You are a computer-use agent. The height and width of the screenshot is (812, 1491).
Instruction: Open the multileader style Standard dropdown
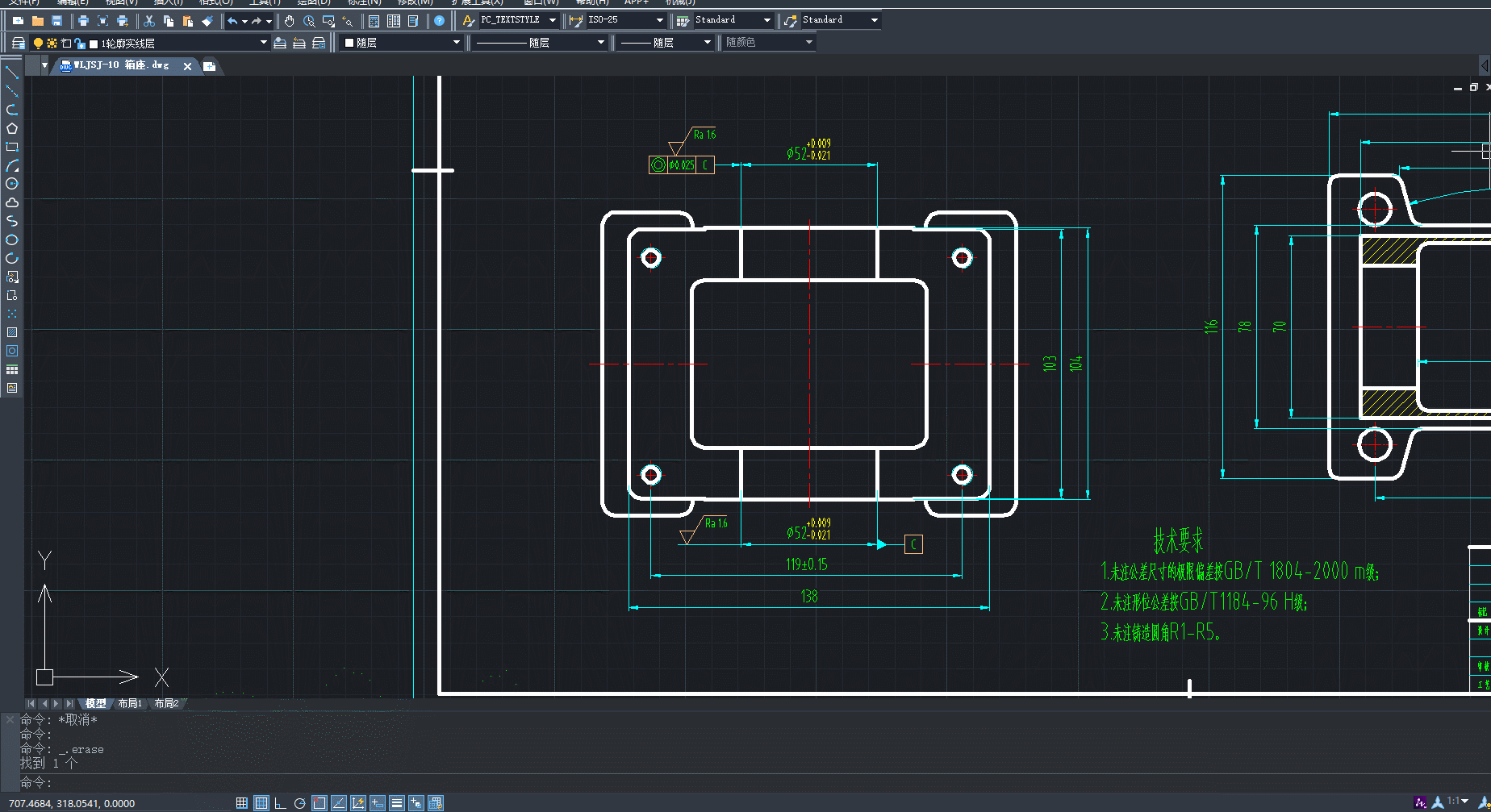[x=874, y=20]
